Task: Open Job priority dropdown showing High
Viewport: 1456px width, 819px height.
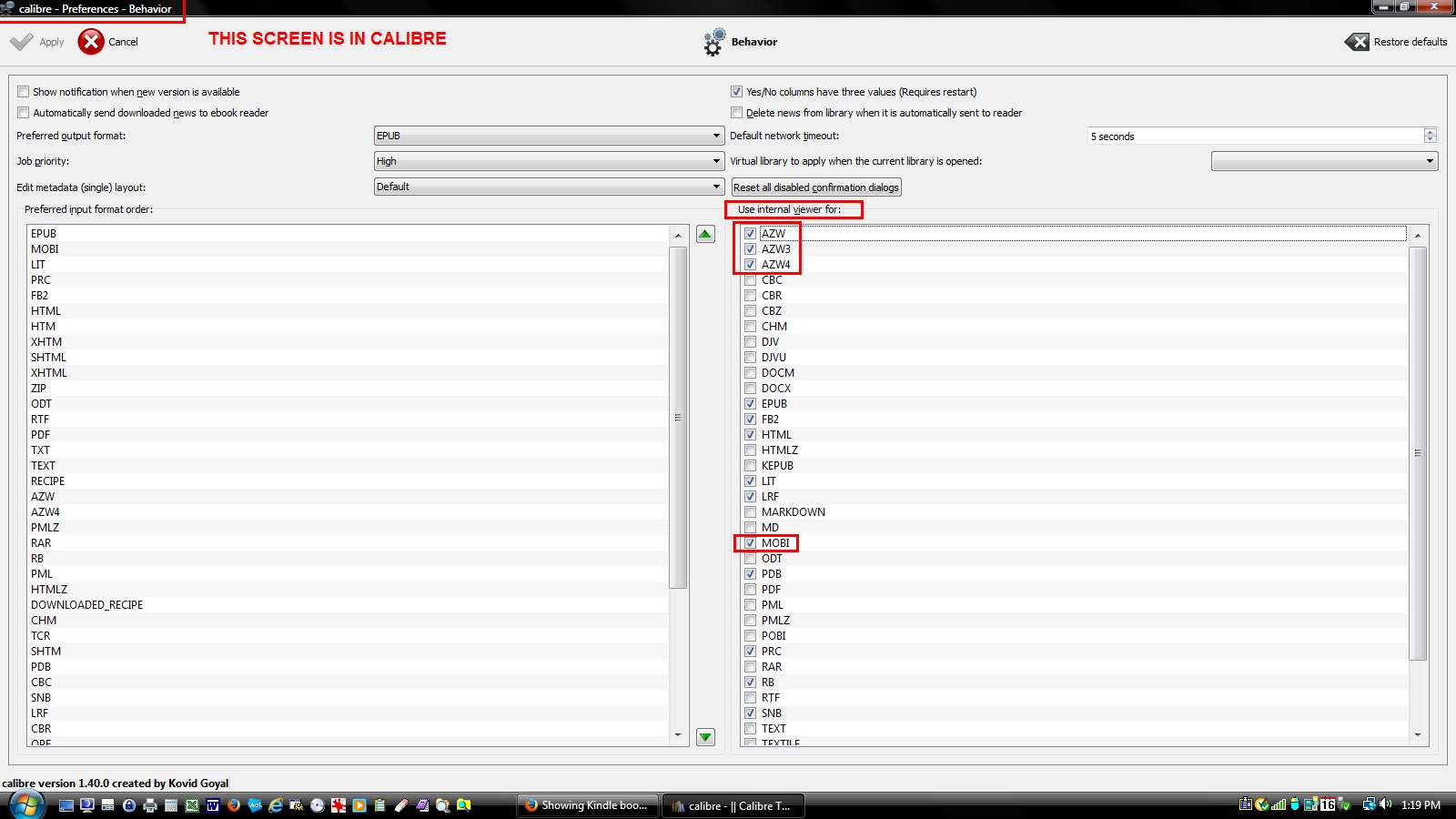Action: 549,161
